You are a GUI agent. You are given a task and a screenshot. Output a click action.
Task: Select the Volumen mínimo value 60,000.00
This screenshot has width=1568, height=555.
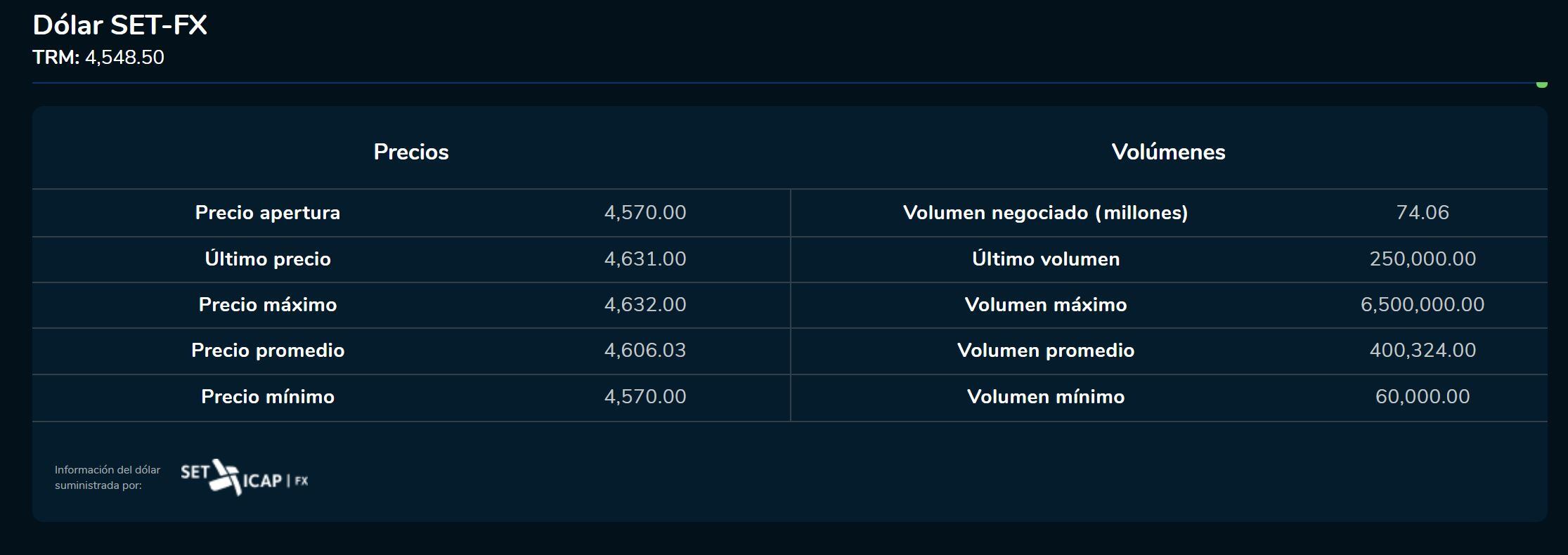pos(1423,397)
